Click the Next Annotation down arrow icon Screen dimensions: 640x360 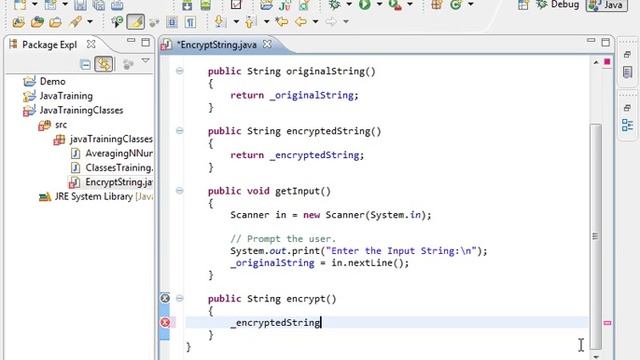(220, 21)
